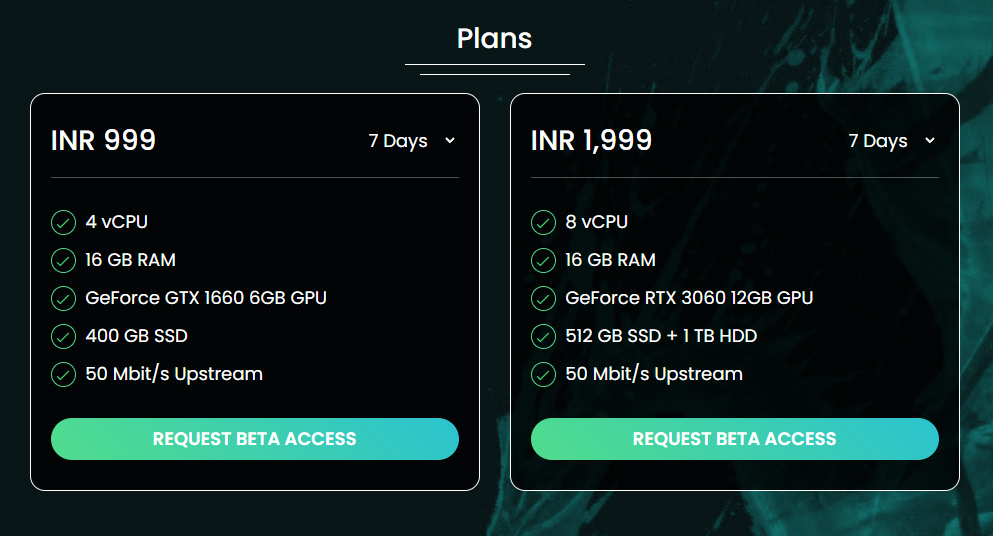Request beta access for the INR 1,999 plan
Image resolution: width=993 pixels, height=536 pixels.
tap(735, 439)
